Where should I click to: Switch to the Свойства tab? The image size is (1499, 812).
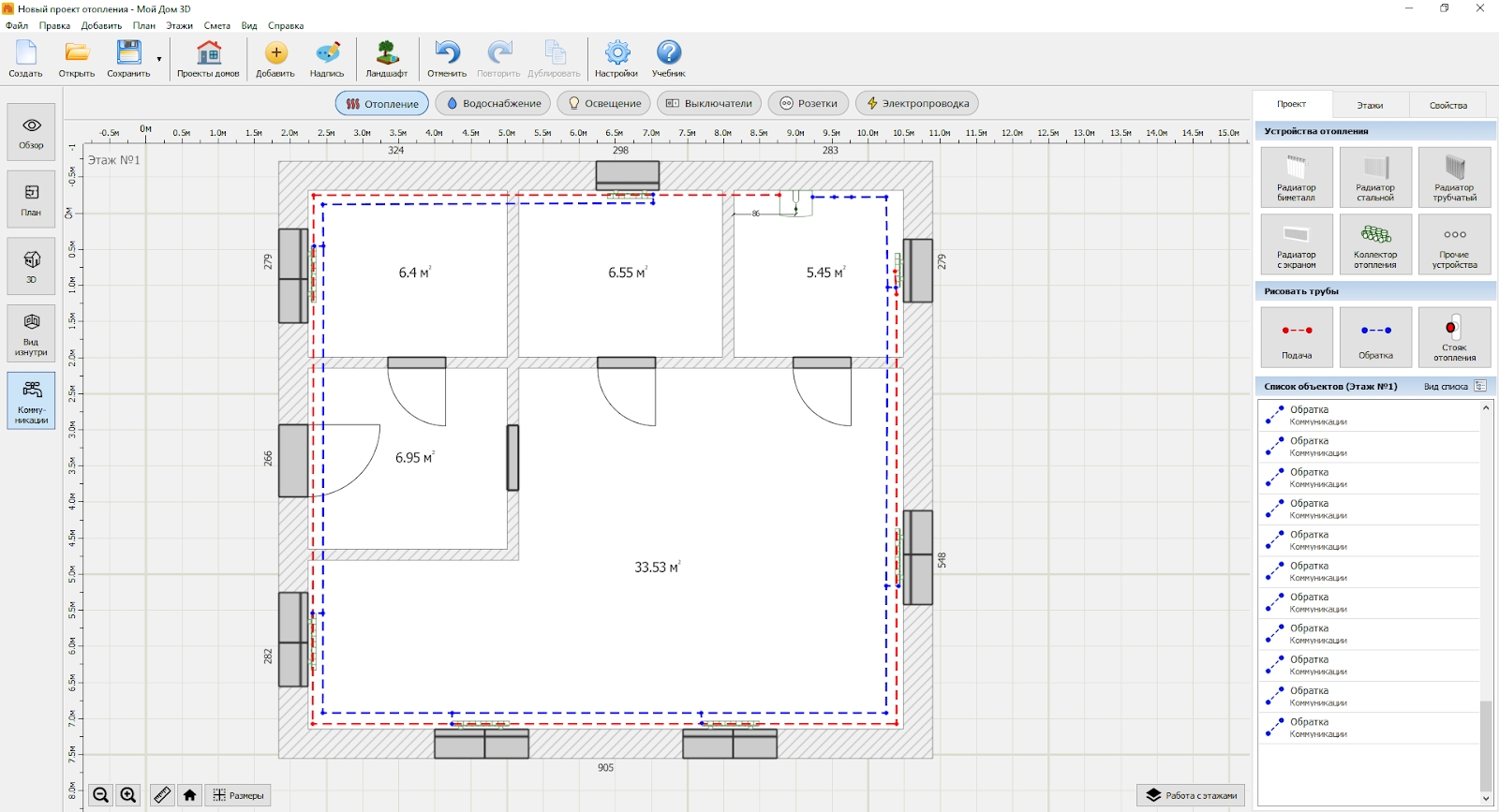point(1447,105)
